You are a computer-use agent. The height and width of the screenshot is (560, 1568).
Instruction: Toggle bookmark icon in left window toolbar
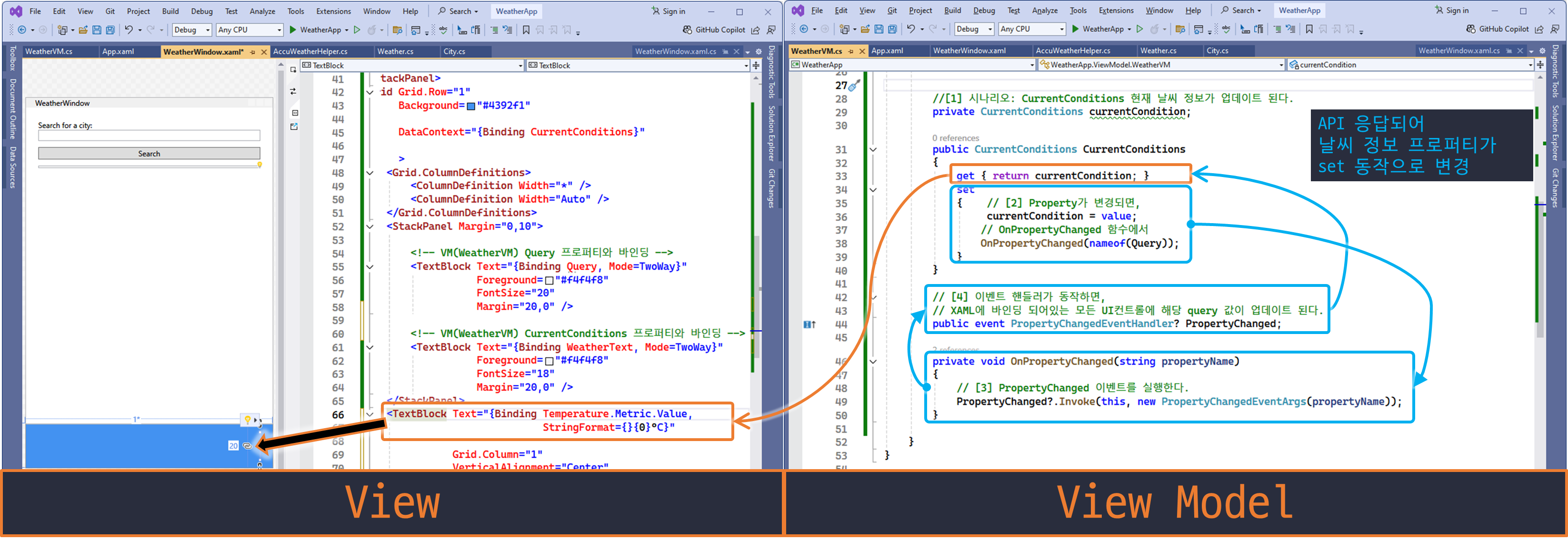(526, 30)
